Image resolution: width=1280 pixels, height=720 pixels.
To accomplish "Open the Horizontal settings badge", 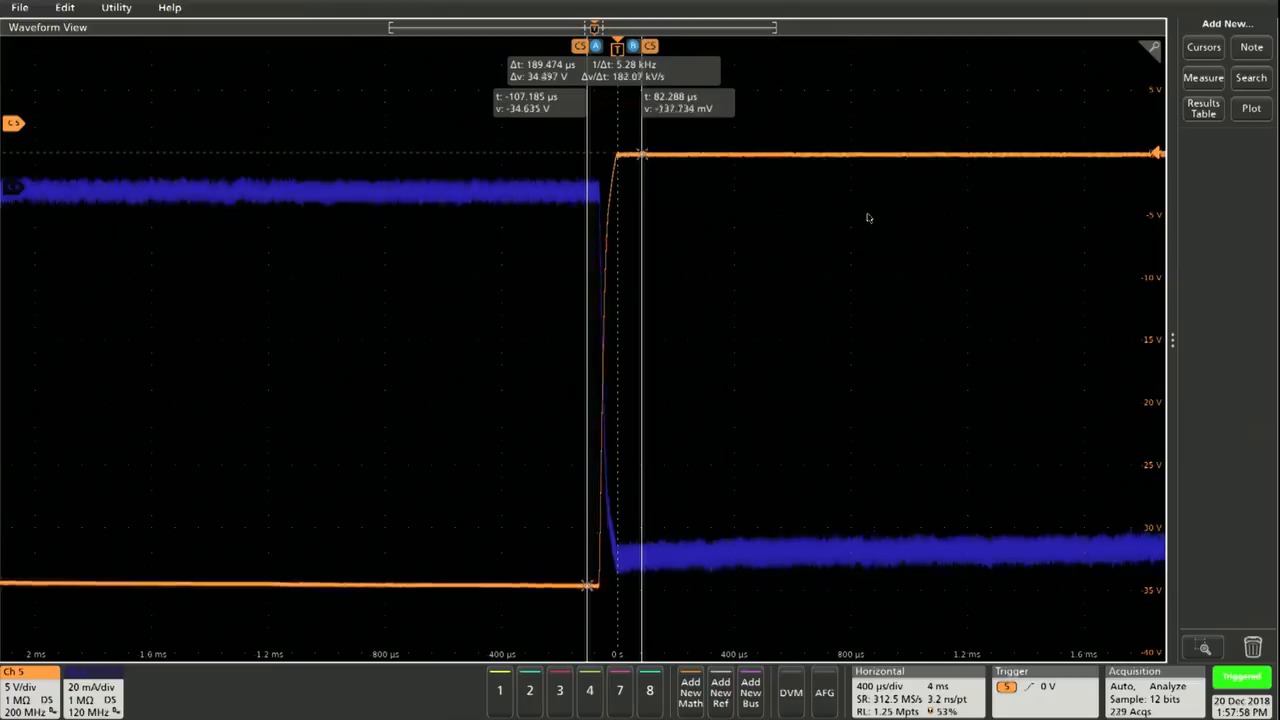I will click(915, 692).
